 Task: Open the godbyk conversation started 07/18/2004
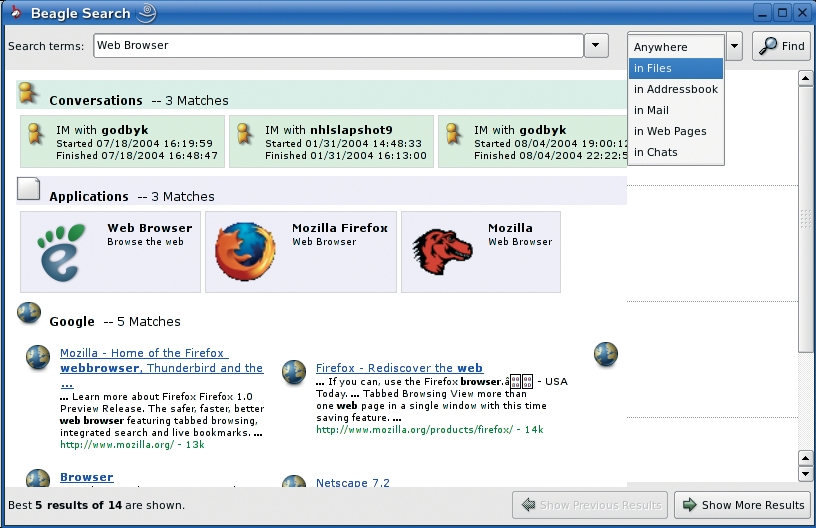pos(122,141)
